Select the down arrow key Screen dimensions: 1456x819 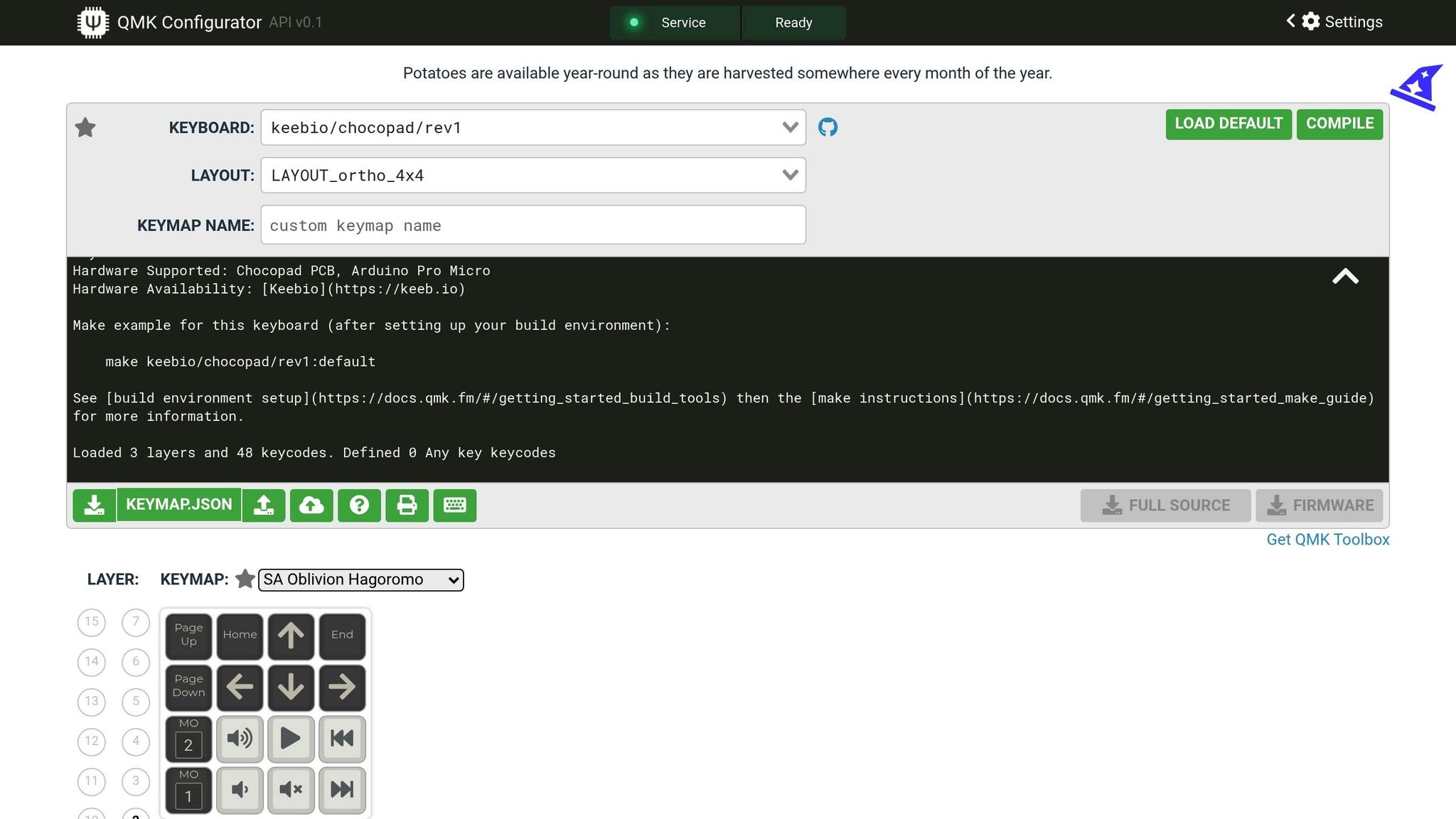(291, 687)
